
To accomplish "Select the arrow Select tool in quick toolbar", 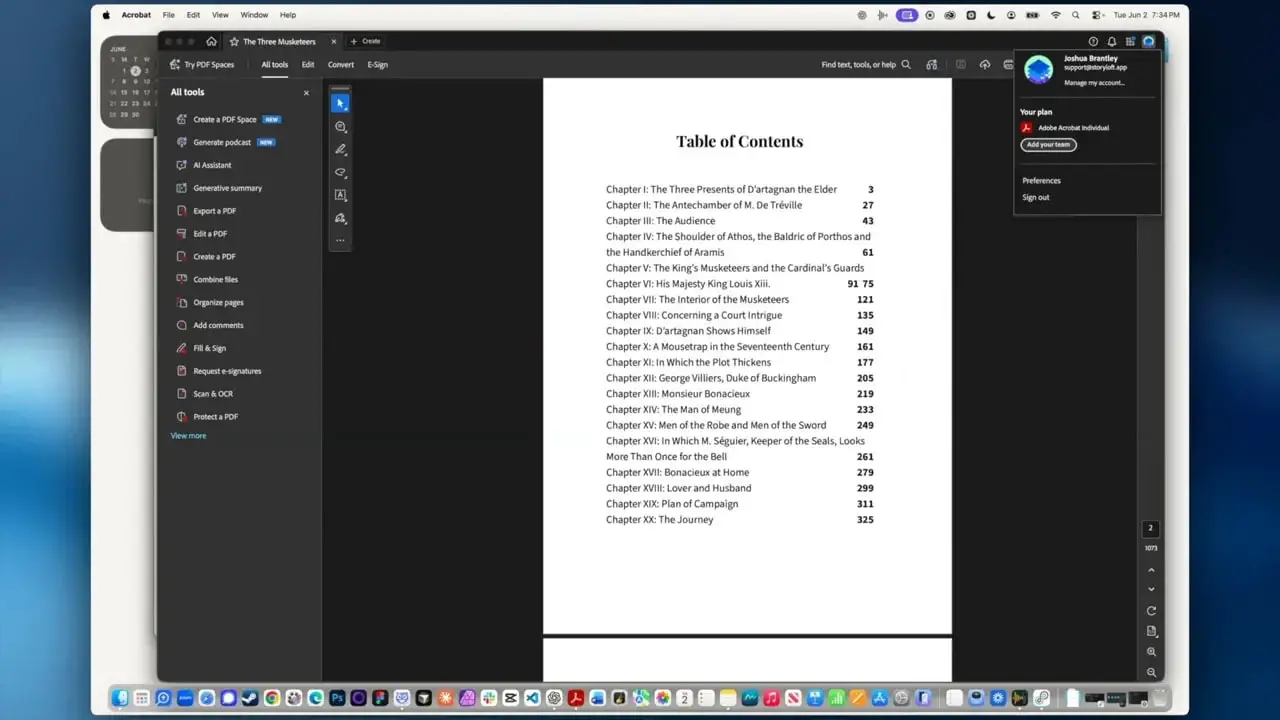I will click(340, 103).
